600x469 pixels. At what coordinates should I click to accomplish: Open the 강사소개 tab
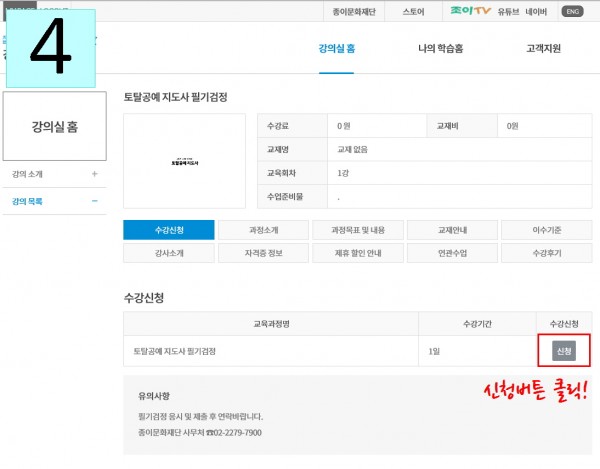(169, 253)
